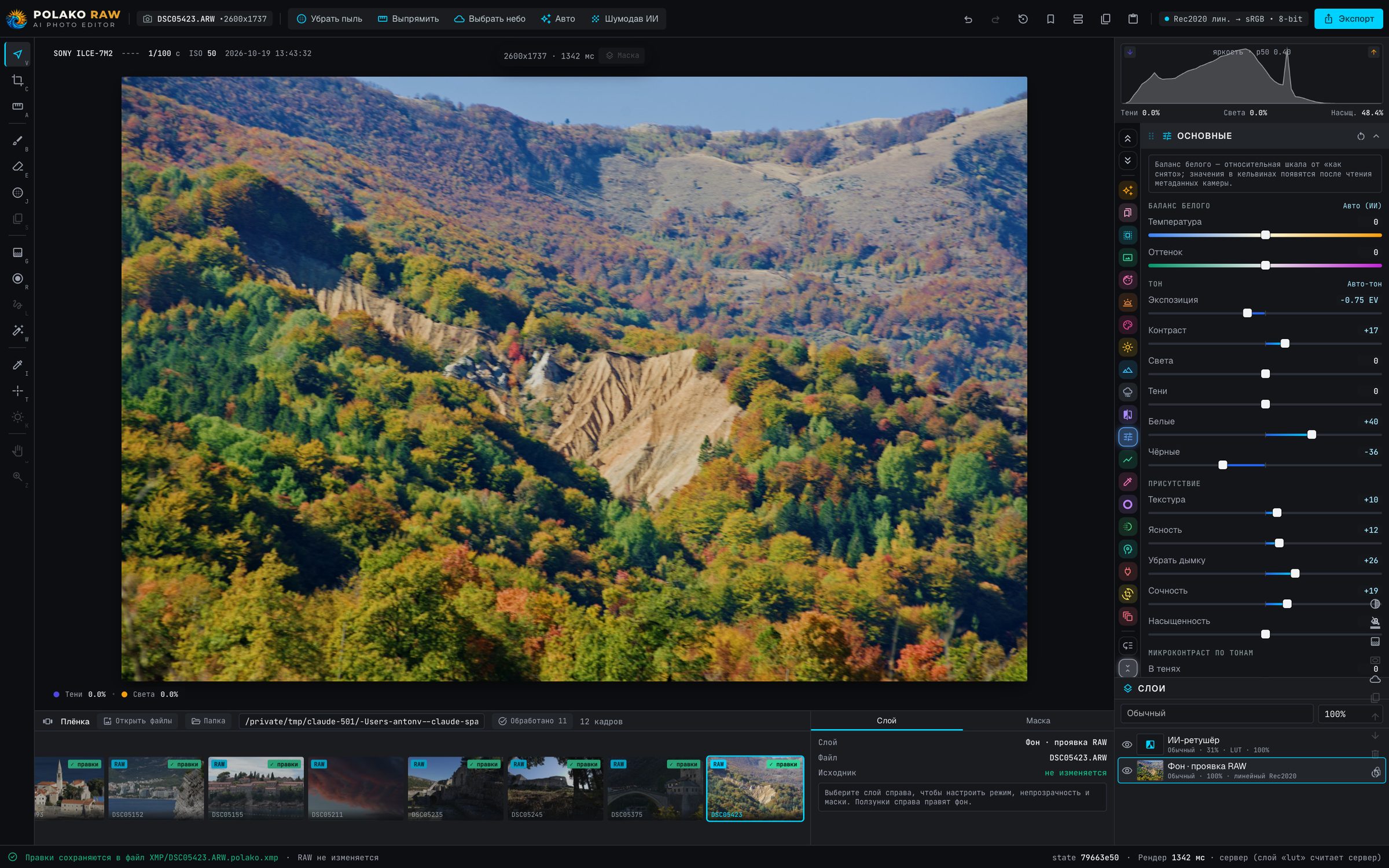Hide the Фон проявка RAW layer
This screenshot has width=1389, height=868.
pyautogui.click(x=1127, y=771)
